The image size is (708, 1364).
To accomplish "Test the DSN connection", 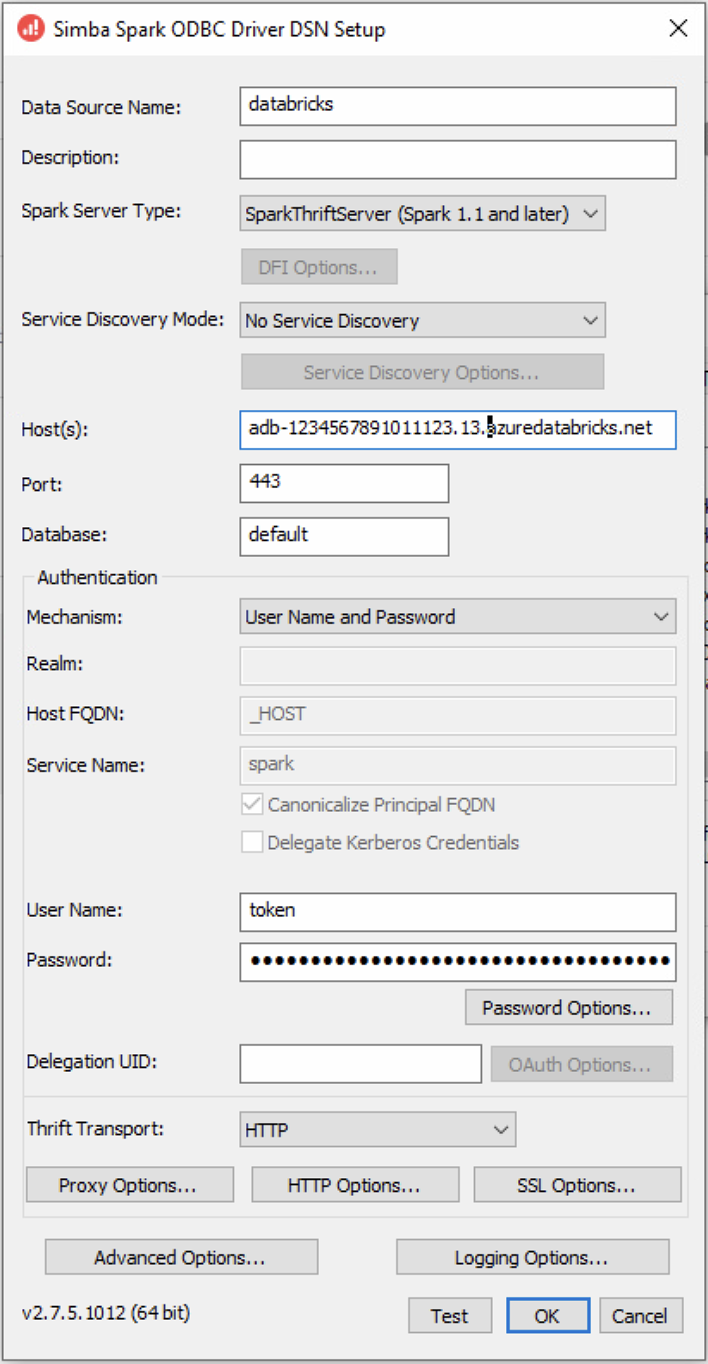I will [450, 1315].
